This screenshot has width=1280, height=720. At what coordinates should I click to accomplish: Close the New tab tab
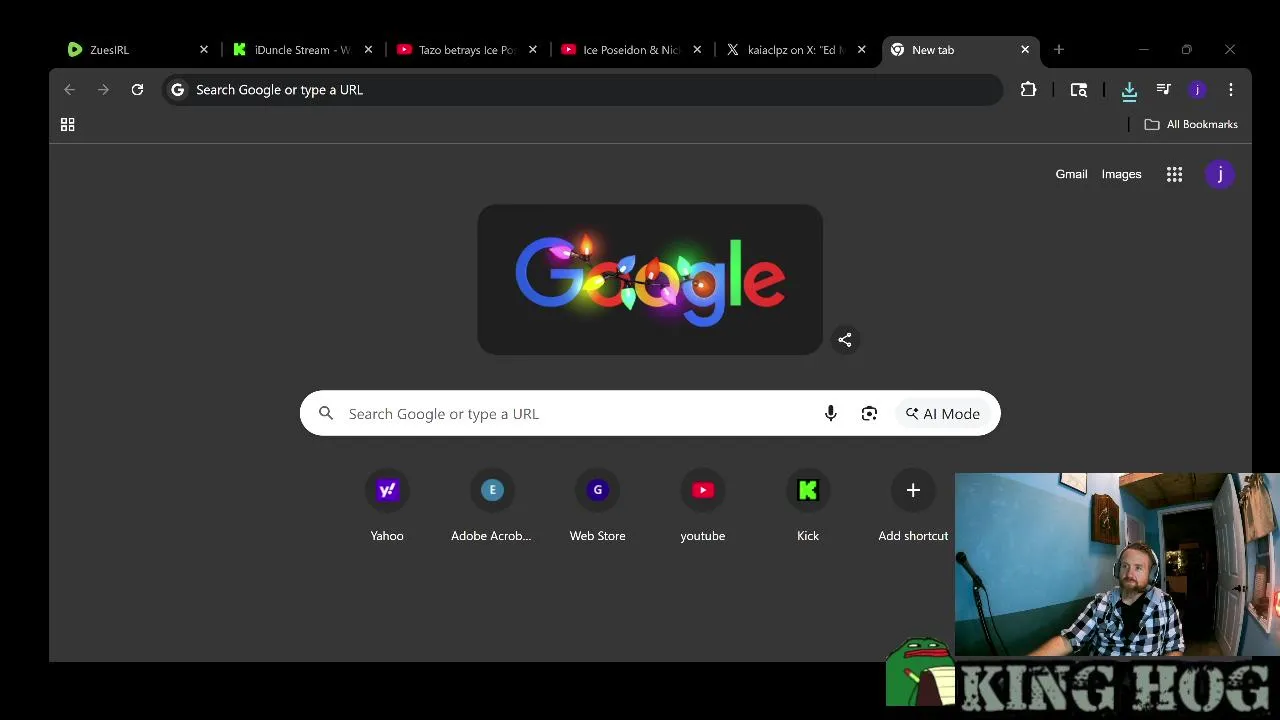pos(1025,50)
